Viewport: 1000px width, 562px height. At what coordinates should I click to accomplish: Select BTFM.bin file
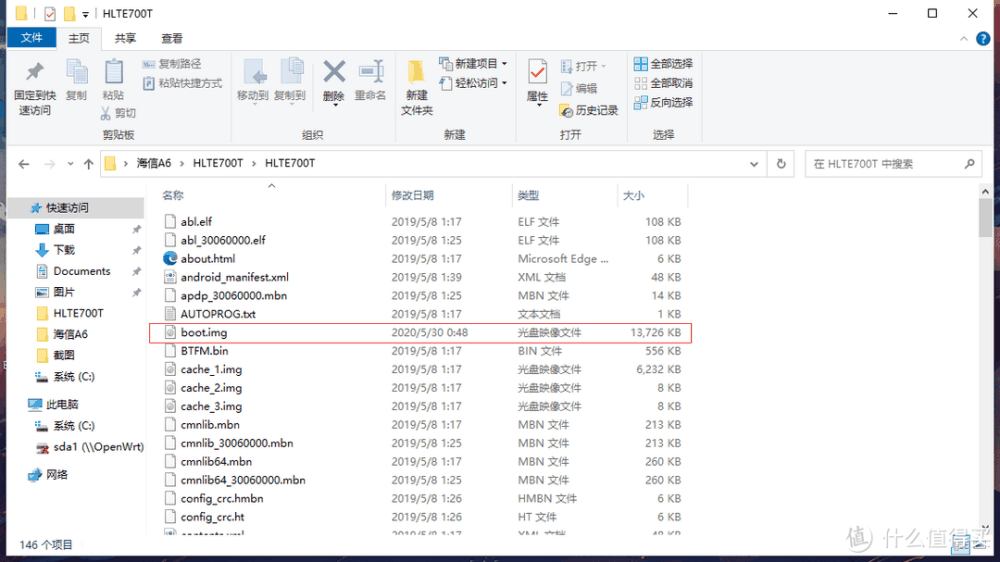click(x=204, y=351)
